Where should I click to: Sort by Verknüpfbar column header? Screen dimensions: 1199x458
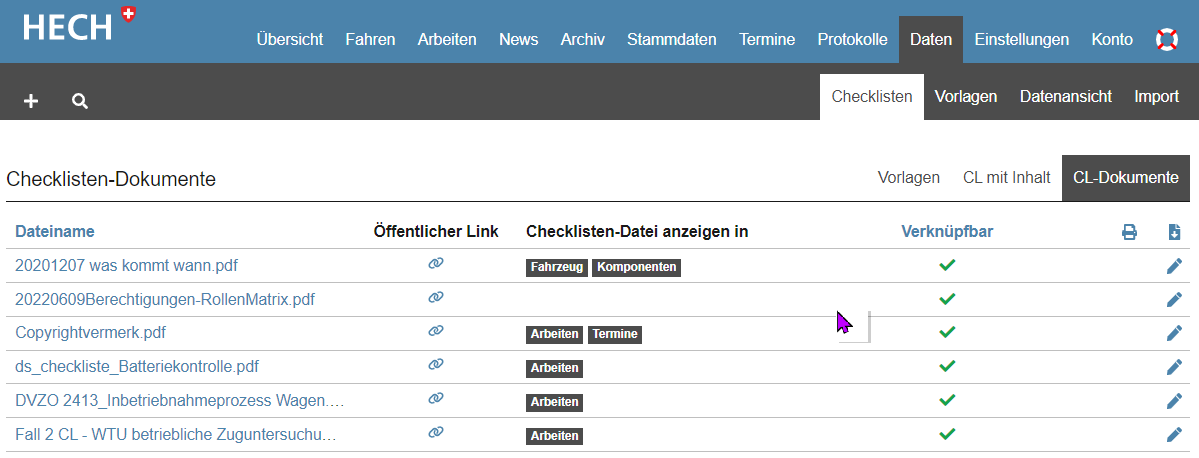coord(947,232)
